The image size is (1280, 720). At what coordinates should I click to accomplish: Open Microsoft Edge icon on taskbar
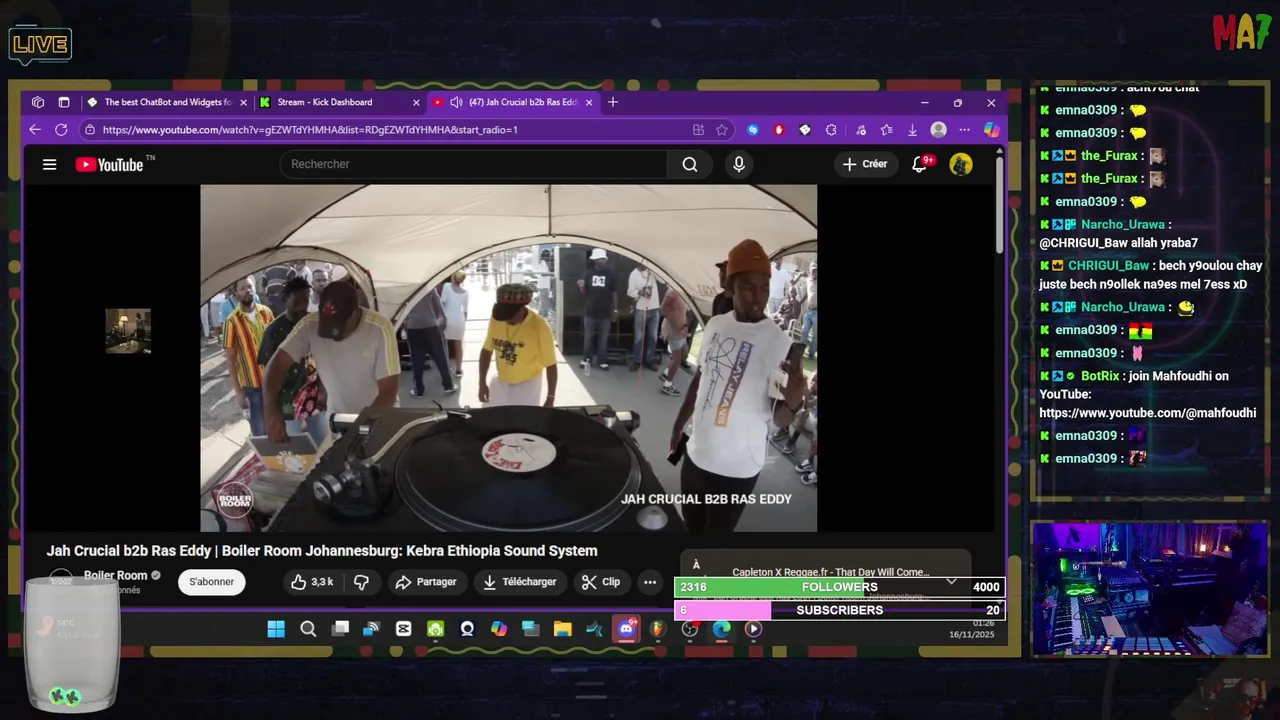pos(721,629)
